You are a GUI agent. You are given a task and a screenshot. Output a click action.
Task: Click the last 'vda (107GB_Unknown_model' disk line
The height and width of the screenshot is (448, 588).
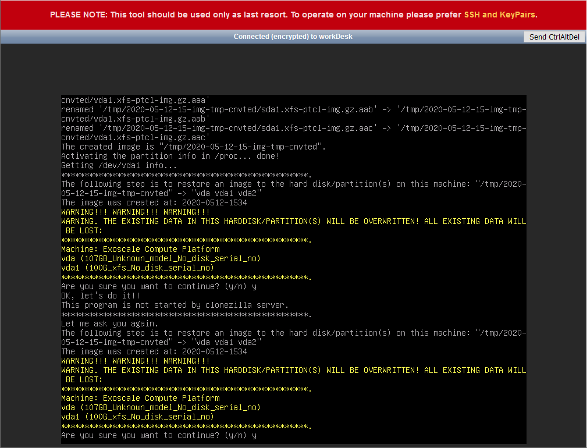[x=161, y=408]
